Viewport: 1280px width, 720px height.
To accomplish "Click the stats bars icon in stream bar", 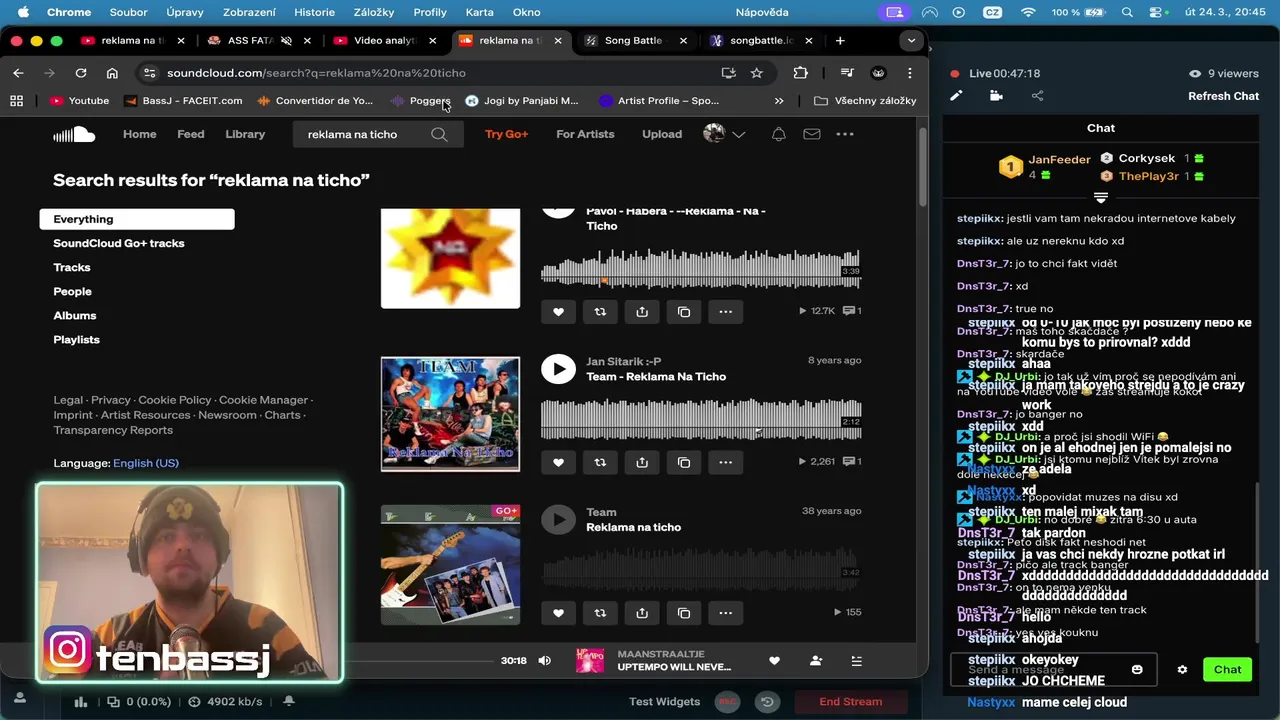I will pos(81,702).
